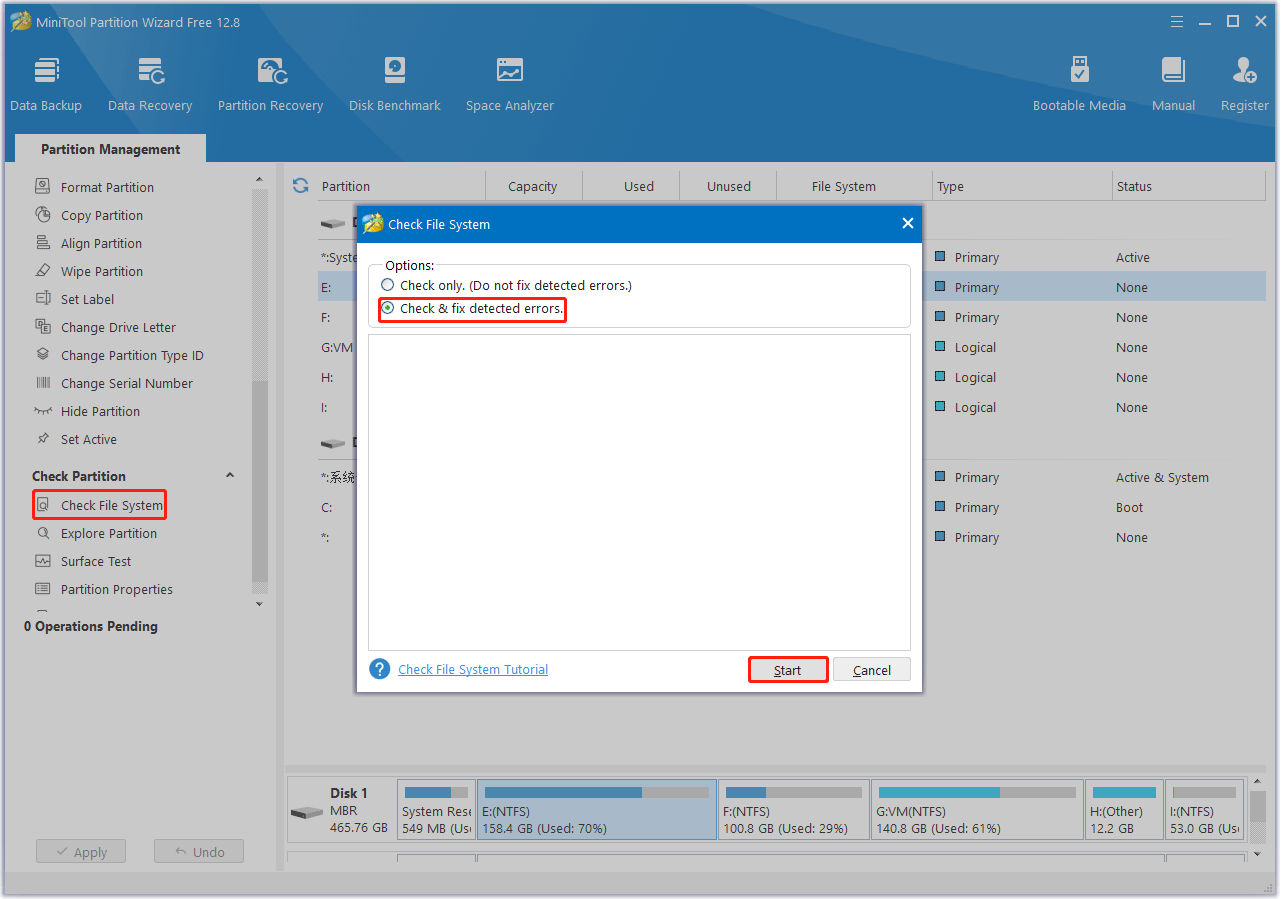This screenshot has width=1281, height=899.
Task: Click the sidebar scroll up arrow
Action: click(x=260, y=180)
